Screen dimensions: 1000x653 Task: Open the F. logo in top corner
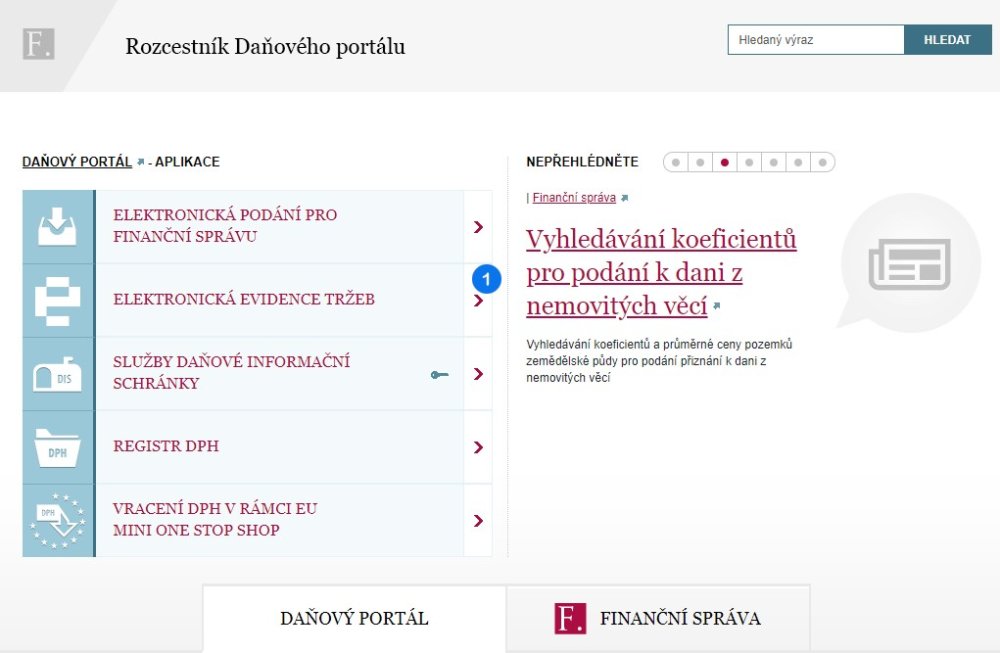click(x=38, y=42)
